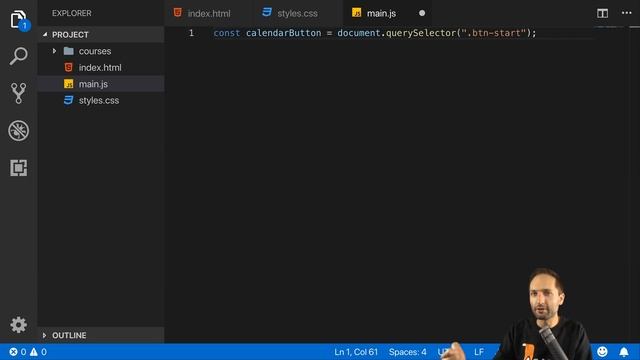Open the Extensions view icon
640x360 pixels.
click(x=18, y=168)
